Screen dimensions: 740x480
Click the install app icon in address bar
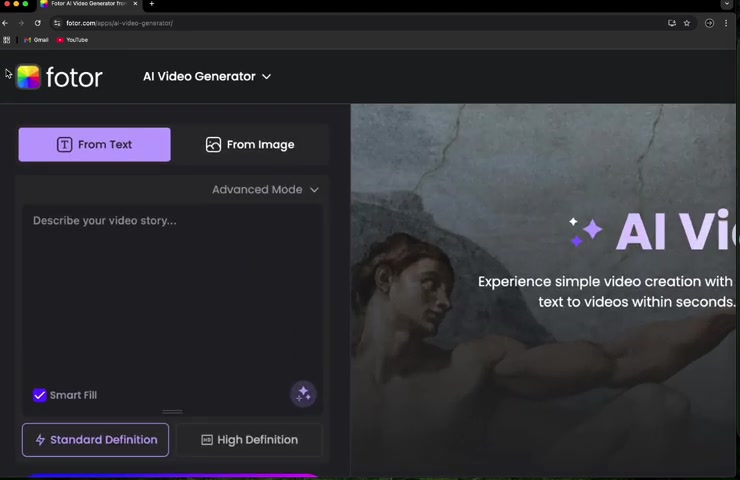tap(672, 23)
